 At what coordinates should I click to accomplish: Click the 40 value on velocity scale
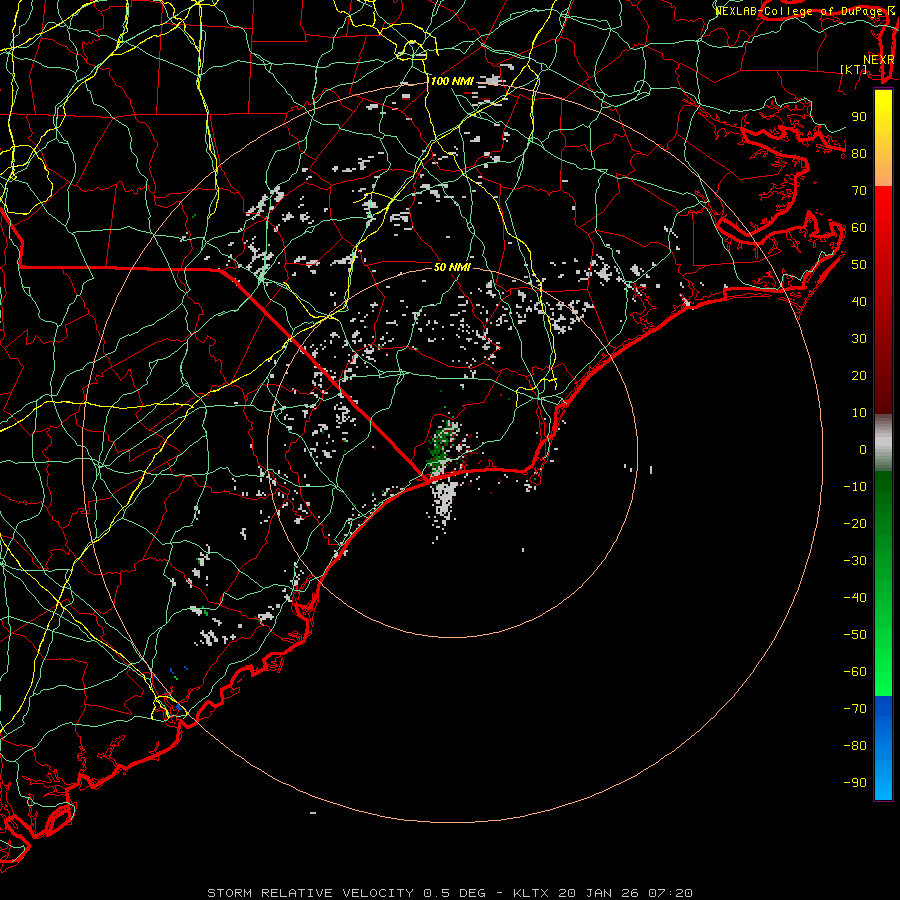859,301
